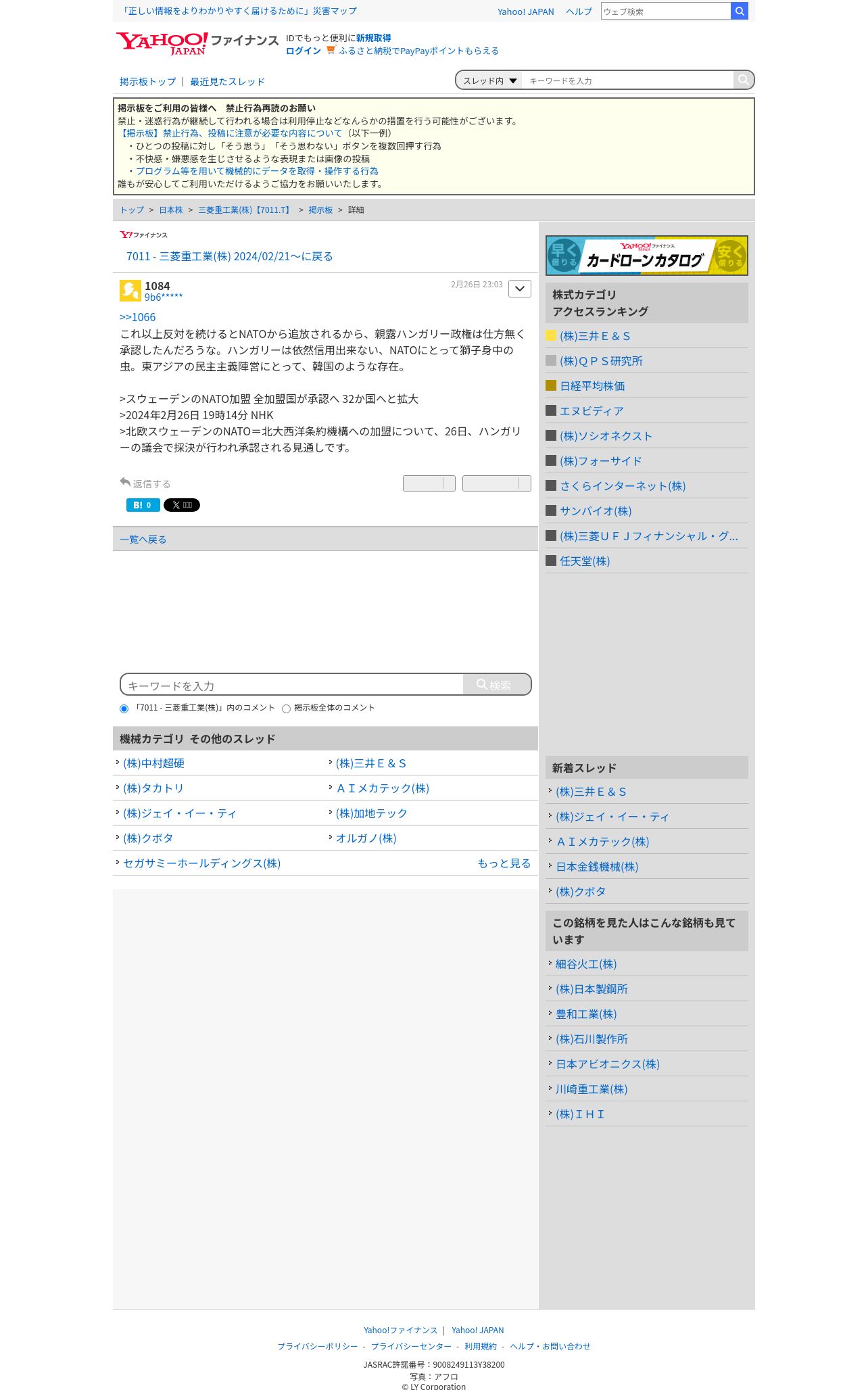Select the 掲示板全体のコメント radio button
Screen dimensions: 868x1390
(286, 709)
